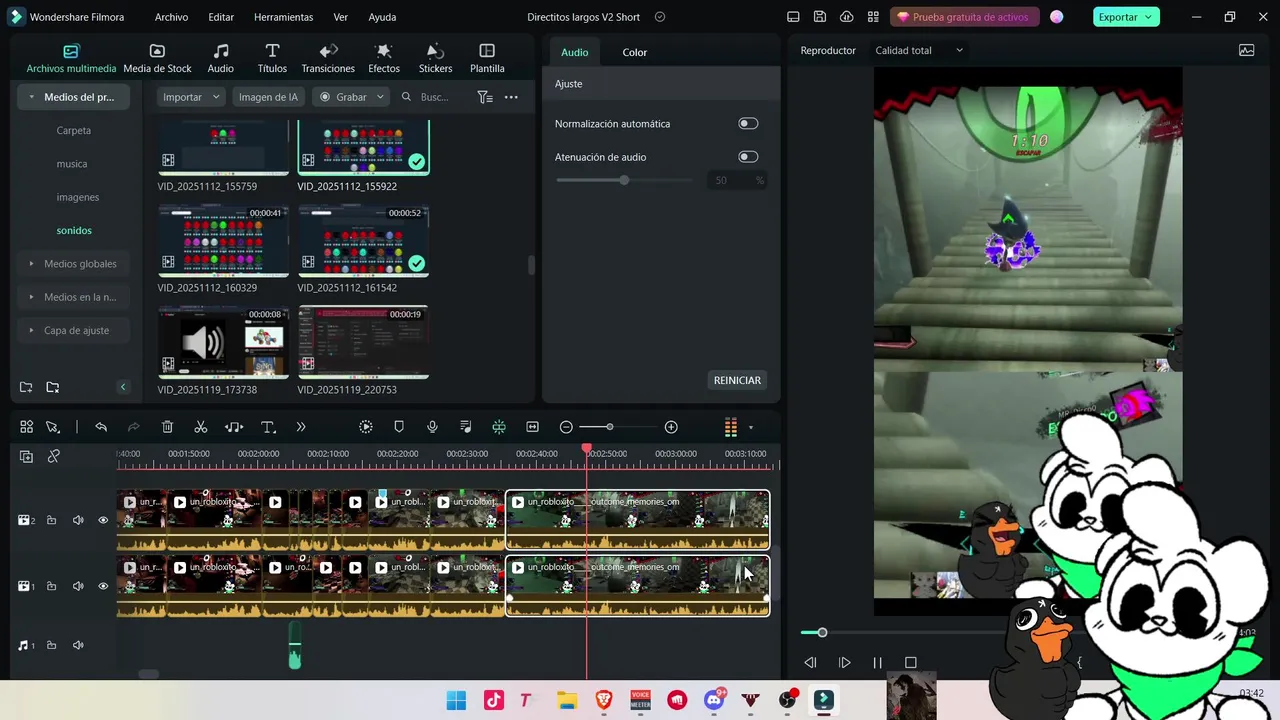1280x720 pixels.
Task: Open the three-dots more options in media panel
Action: click(511, 97)
